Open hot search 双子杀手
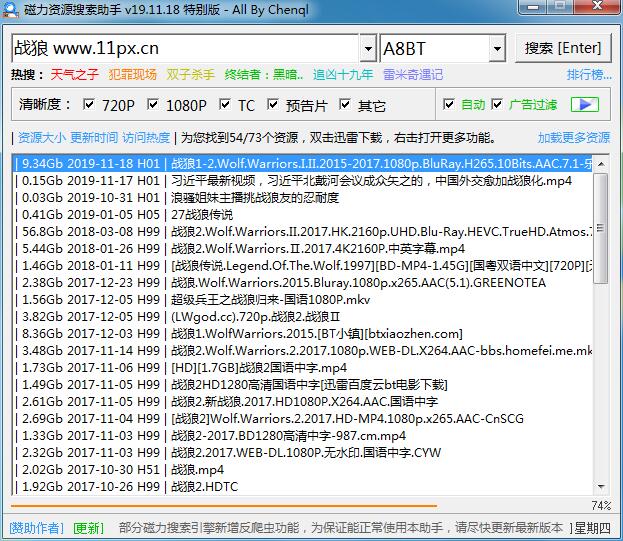 pyautogui.click(x=190, y=74)
